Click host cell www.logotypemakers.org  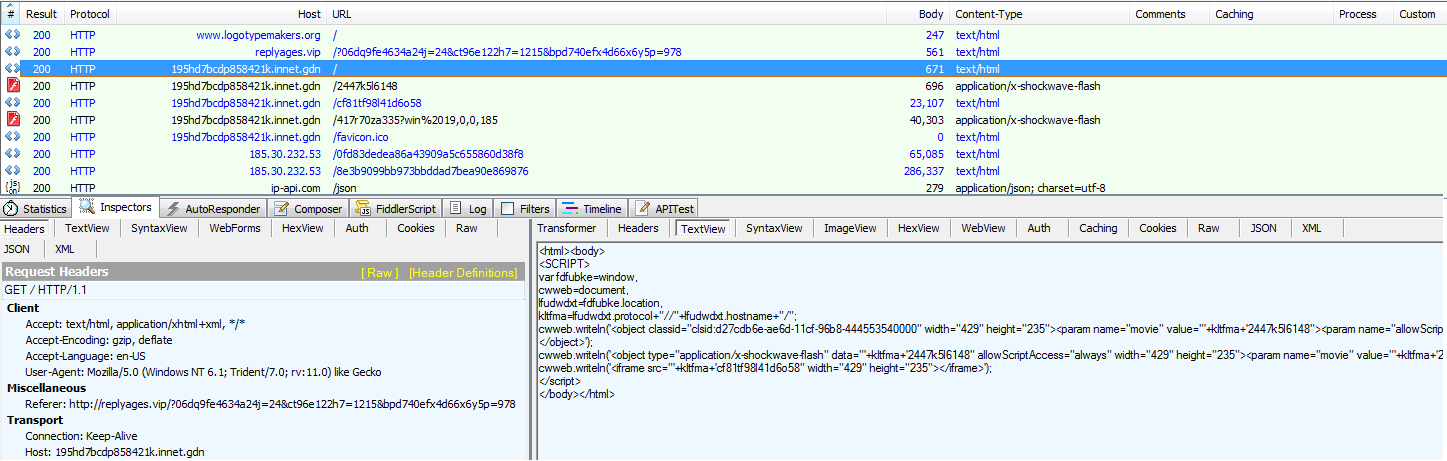258,35
